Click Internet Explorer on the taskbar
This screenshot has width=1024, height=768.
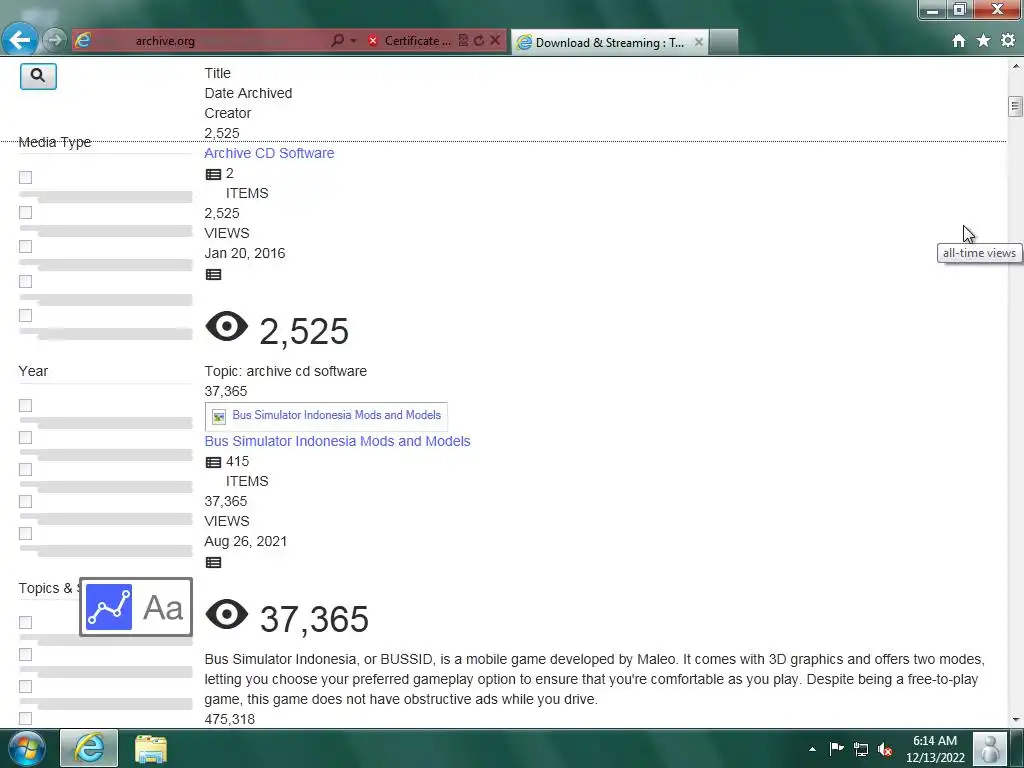(x=89, y=748)
